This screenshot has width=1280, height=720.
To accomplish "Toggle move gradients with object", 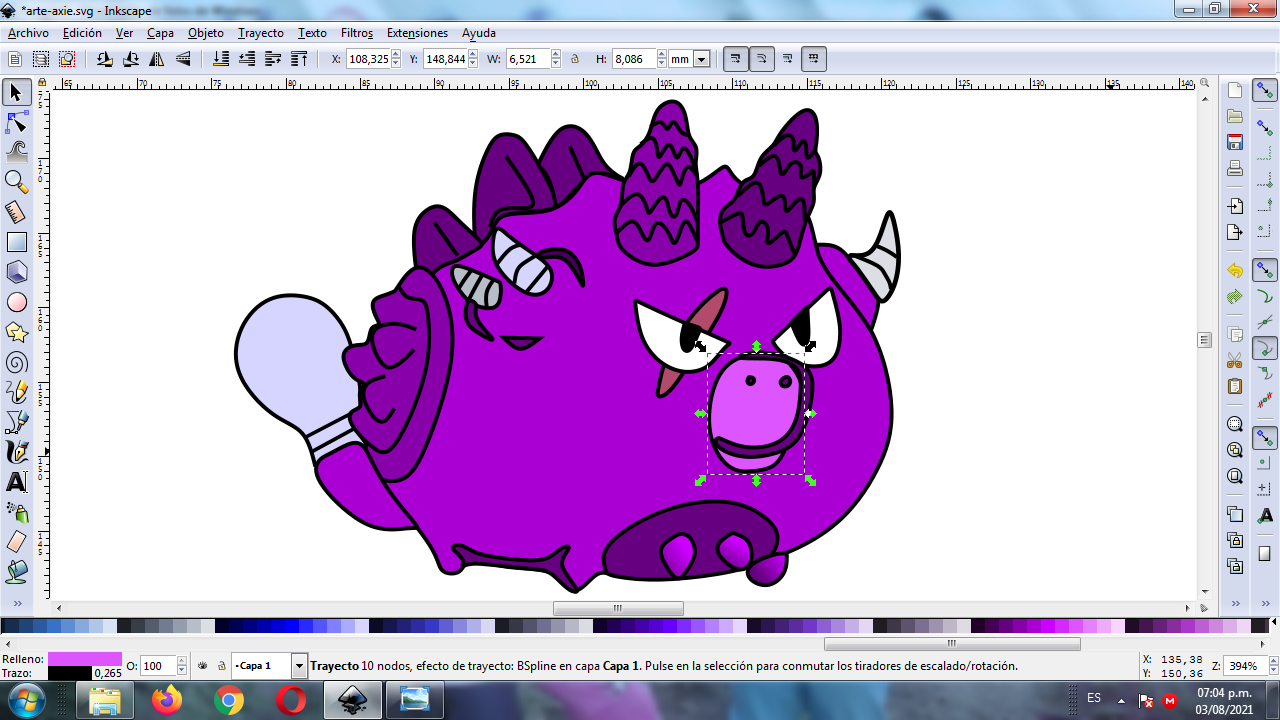I will click(x=787, y=59).
